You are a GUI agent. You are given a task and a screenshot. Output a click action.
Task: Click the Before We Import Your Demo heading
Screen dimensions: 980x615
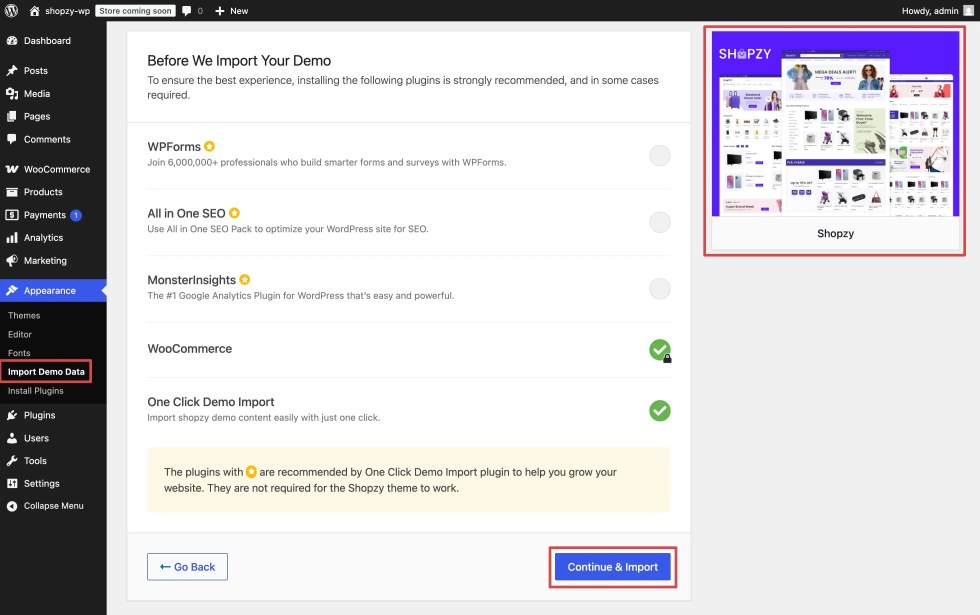239,61
